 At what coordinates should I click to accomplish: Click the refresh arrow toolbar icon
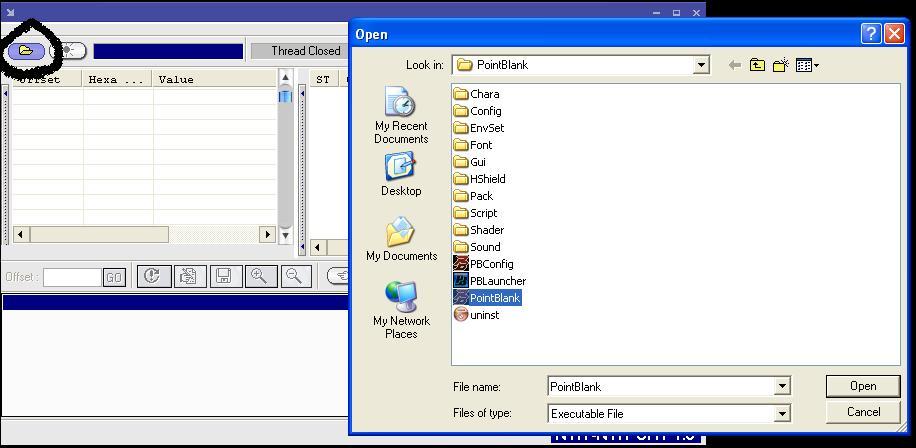[154, 276]
